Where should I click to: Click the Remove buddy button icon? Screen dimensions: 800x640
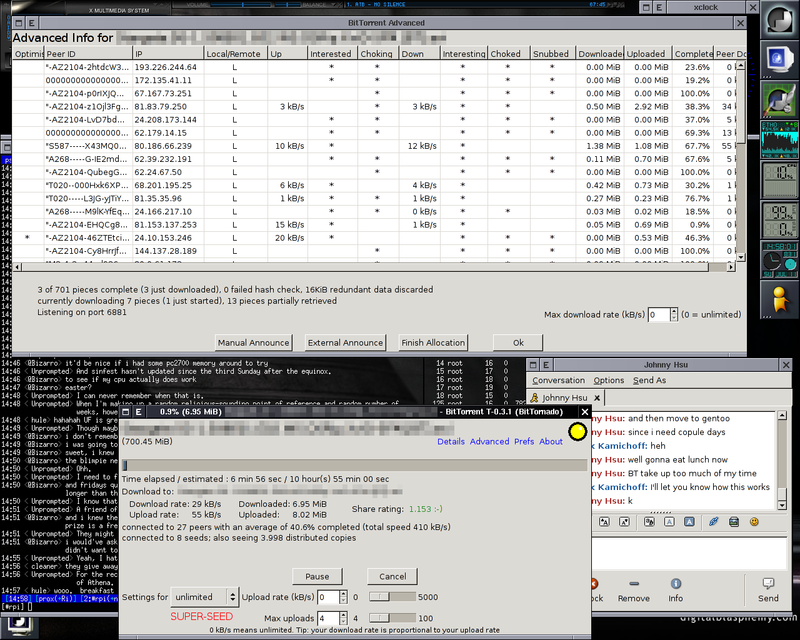coord(634,584)
